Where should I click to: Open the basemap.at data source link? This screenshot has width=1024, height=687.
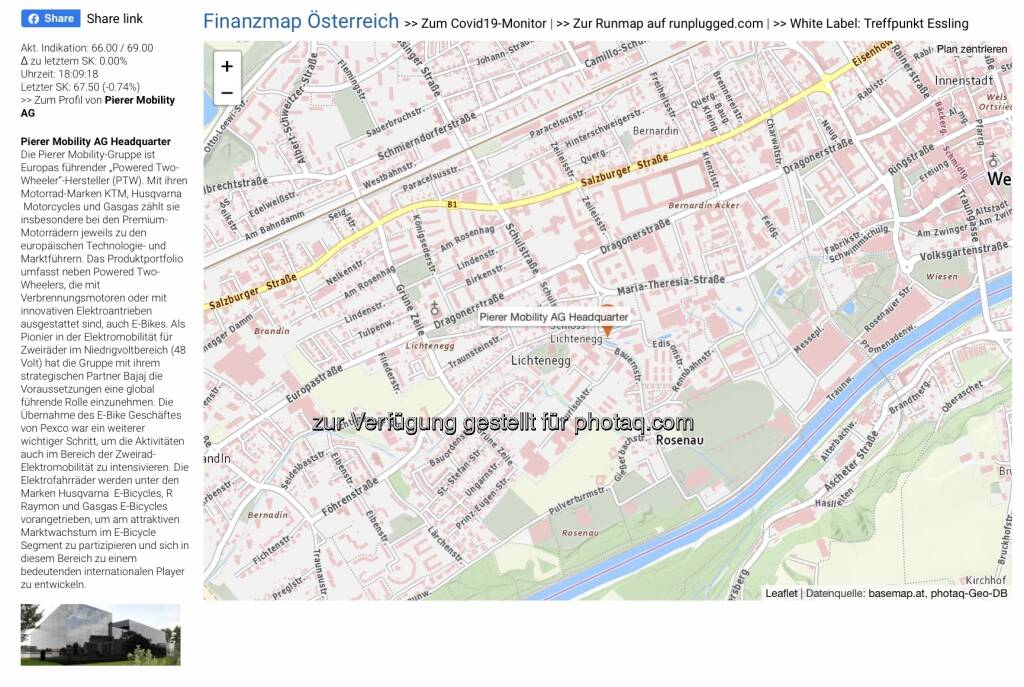(895, 593)
